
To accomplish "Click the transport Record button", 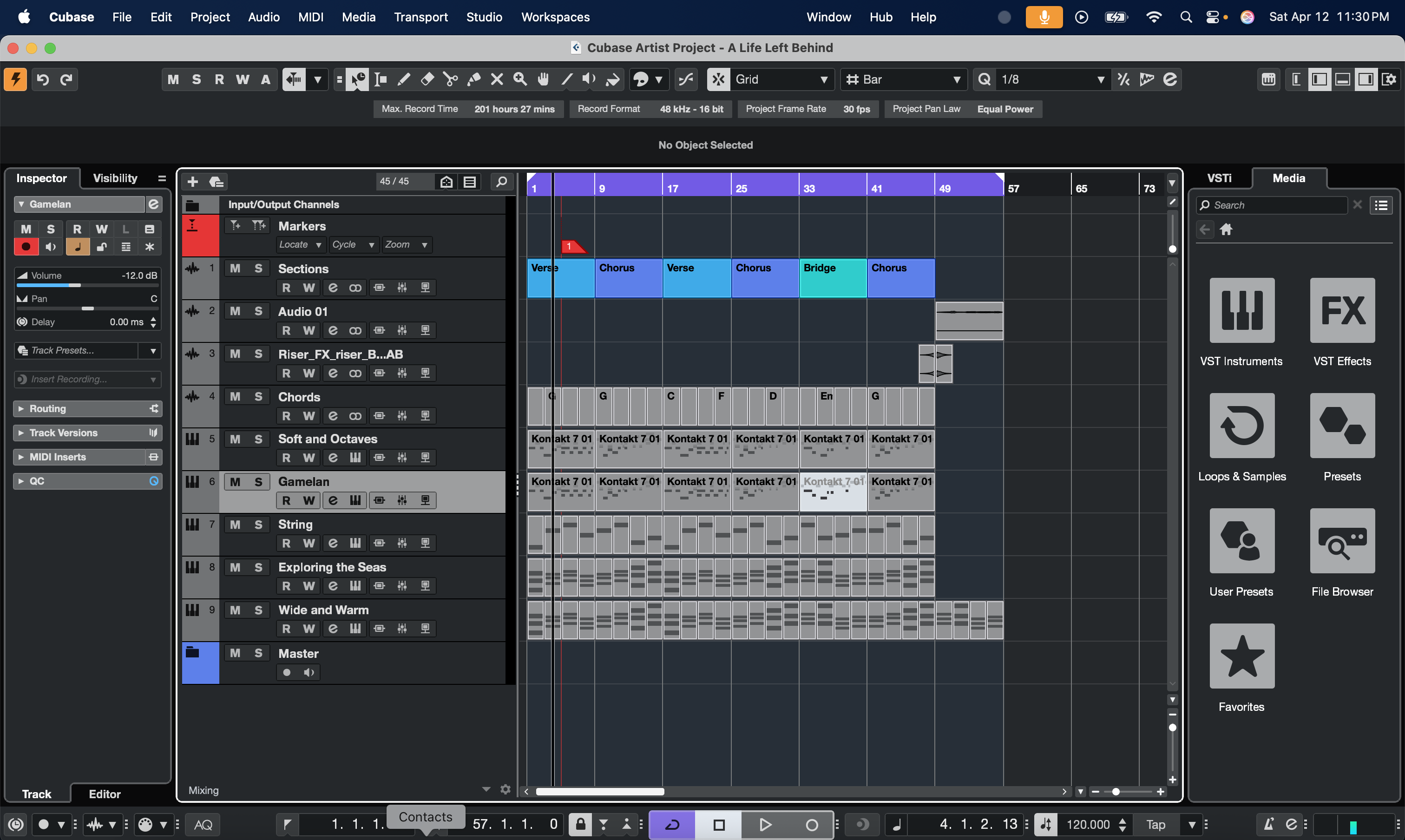I will point(811,824).
